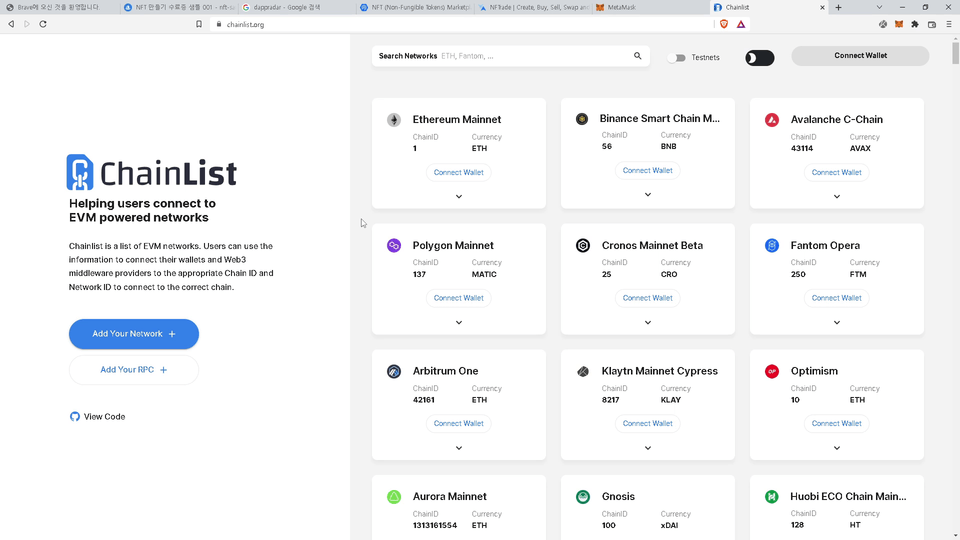This screenshot has height=540, width=960.
Task: Click the Avalanche C-Chain logo icon
Action: [x=772, y=119]
